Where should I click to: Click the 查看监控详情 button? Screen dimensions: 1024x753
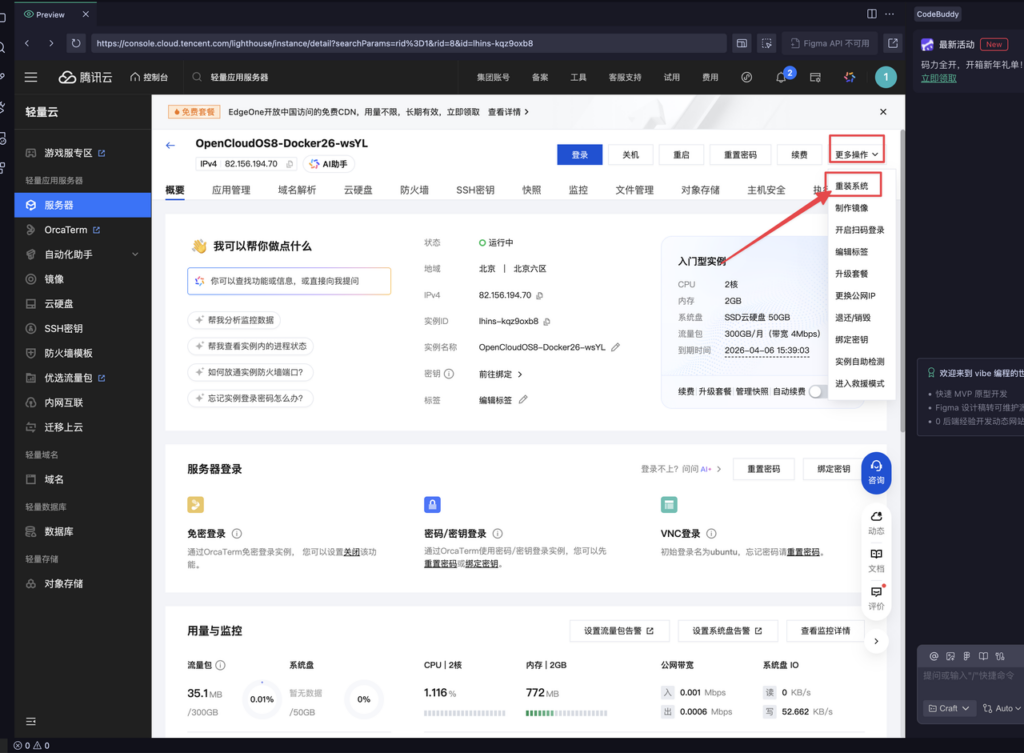click(825, 631)
